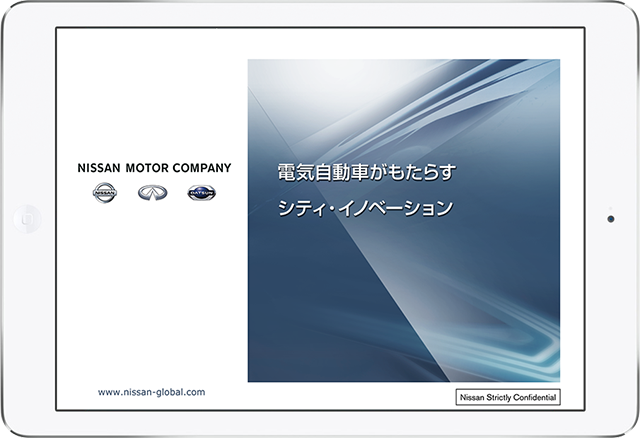Click the シティ・イノベーション title line
Screen dimensions: 640x438
pos(366,208)
